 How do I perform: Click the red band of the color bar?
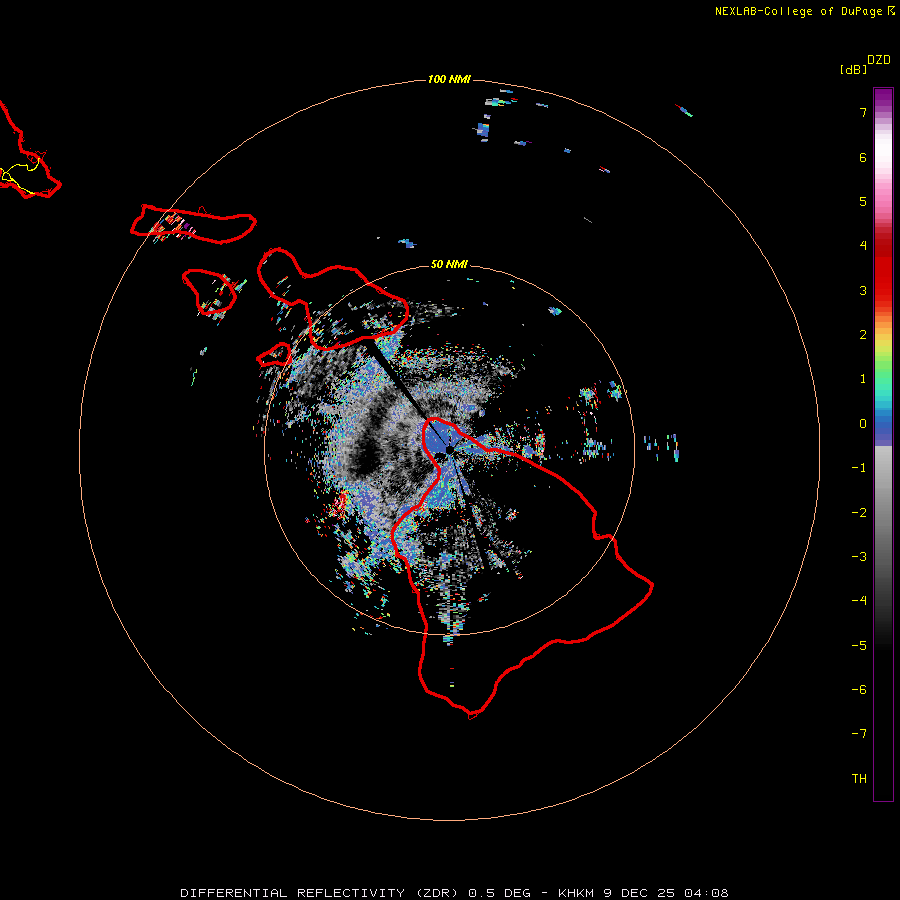click(883, 270)
